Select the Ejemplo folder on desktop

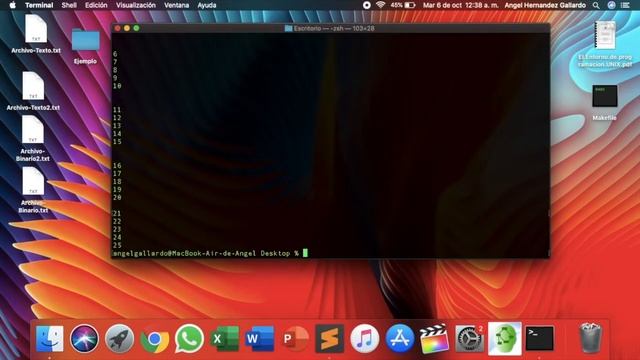click(x=85, y=46)
